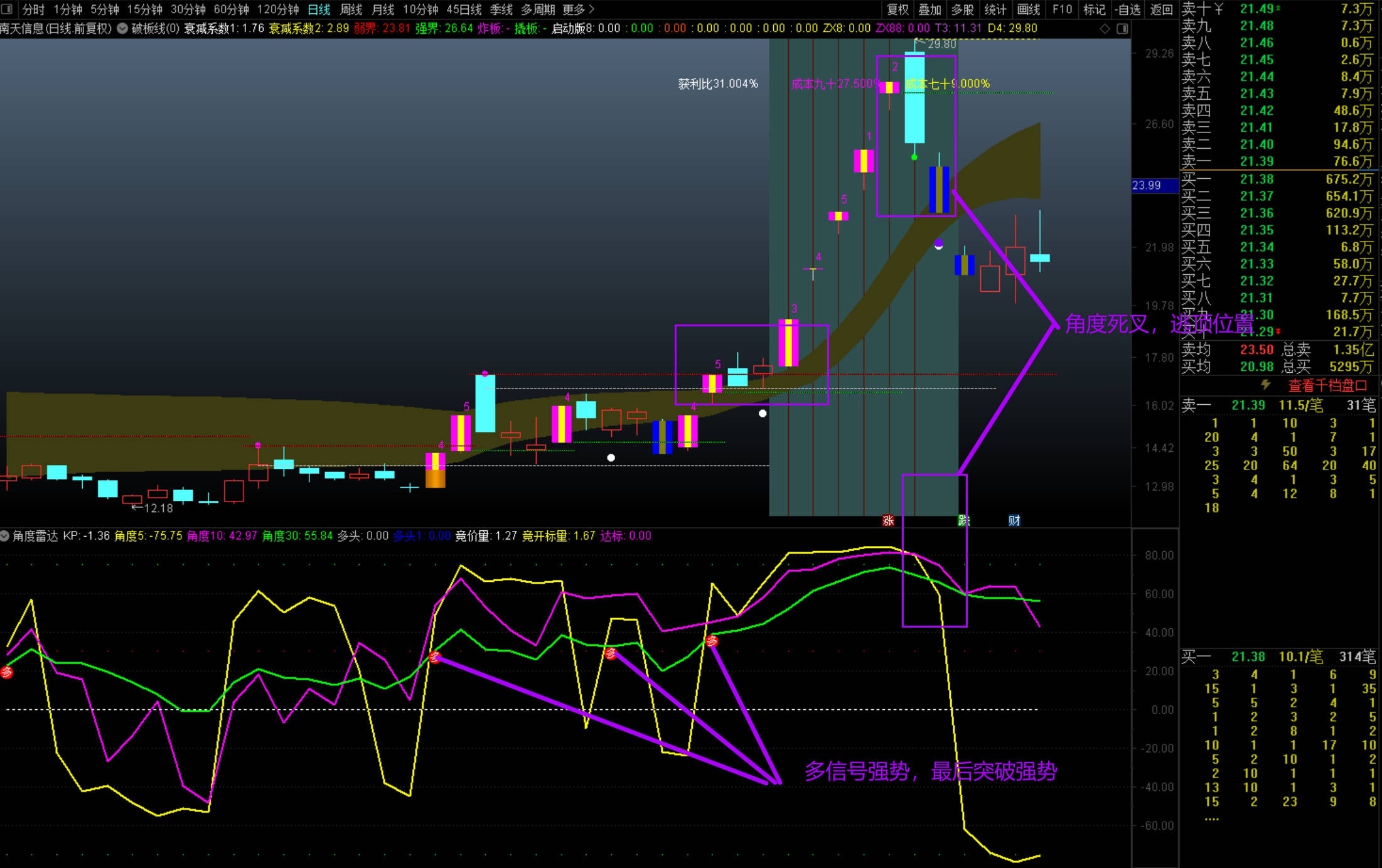1382x868 pixels.
Task: Expand the 破板线 indicator dropdown arrow
Action: pyautogui.click(x=122, y=28)
